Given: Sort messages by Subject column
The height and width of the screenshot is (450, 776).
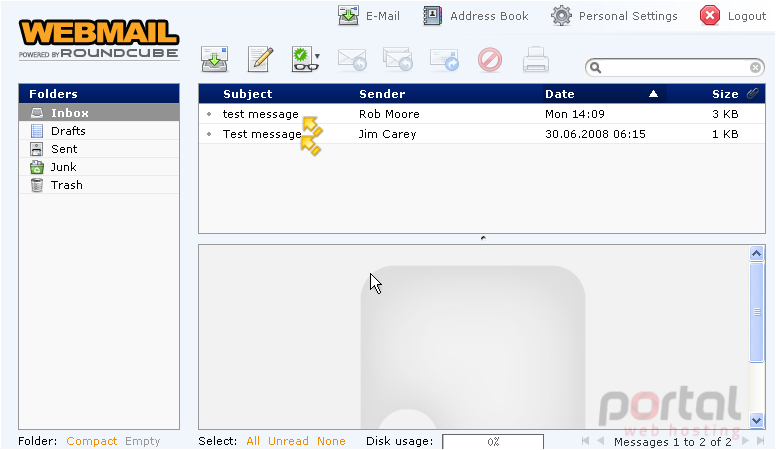Looking at the screenshot, I should [247, 94].
